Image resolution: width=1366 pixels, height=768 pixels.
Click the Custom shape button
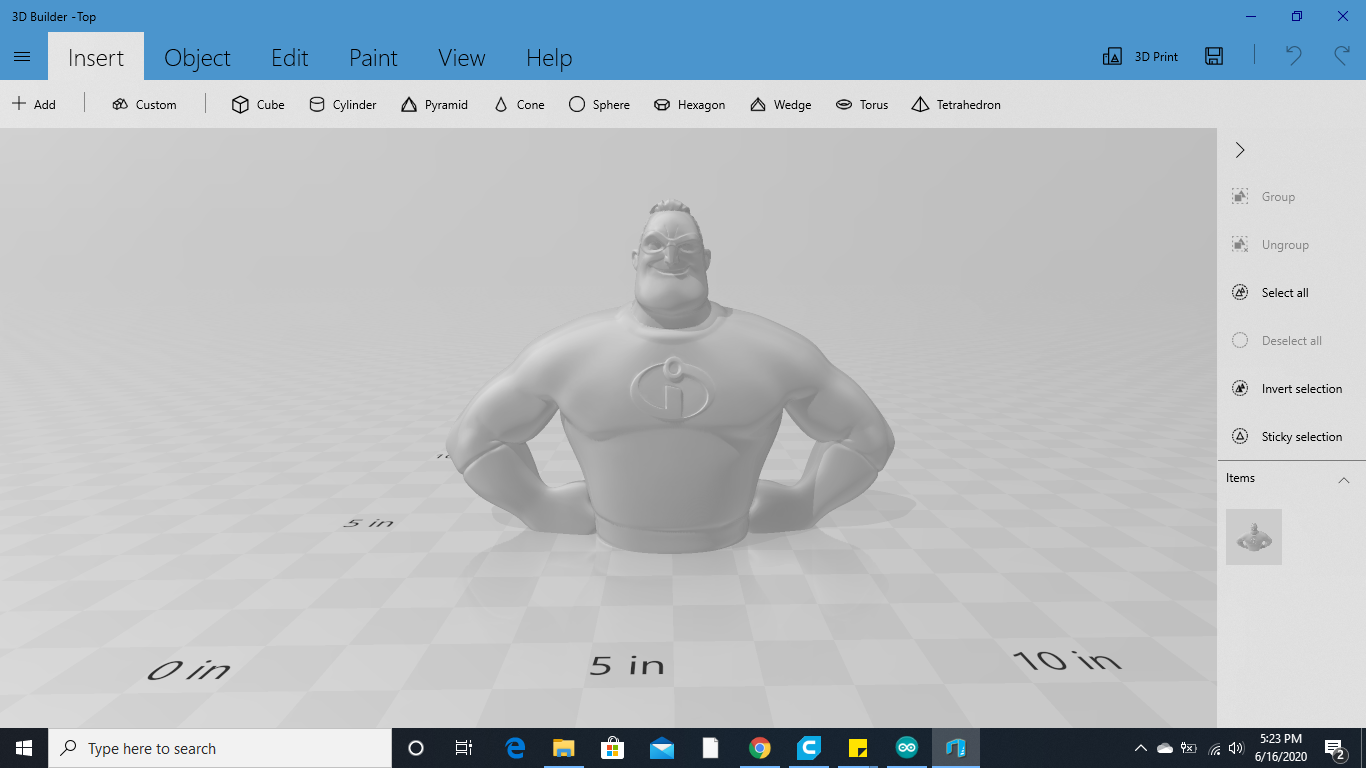pos(144,104)
